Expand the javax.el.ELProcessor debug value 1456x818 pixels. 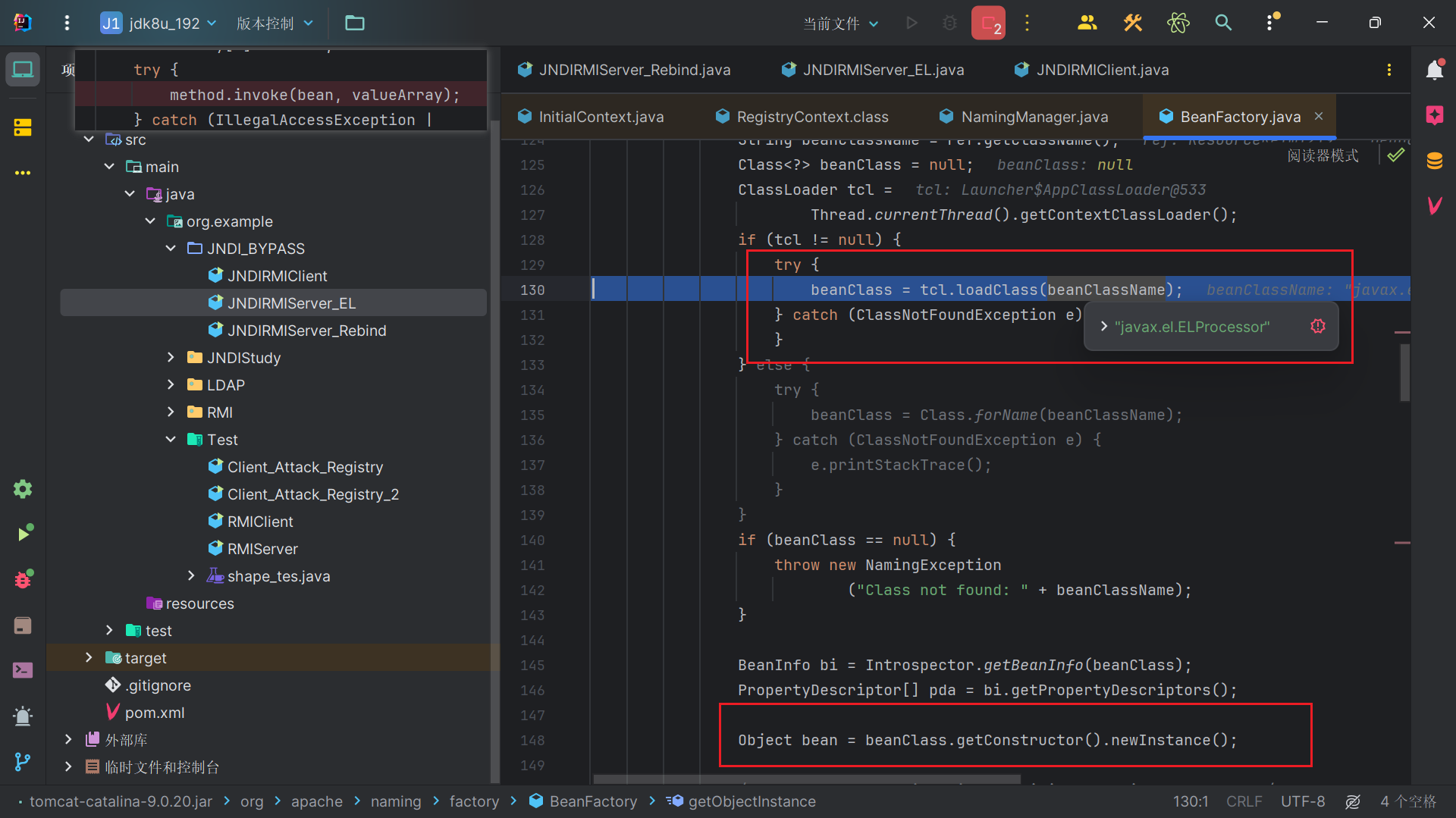coord(1104,326)
